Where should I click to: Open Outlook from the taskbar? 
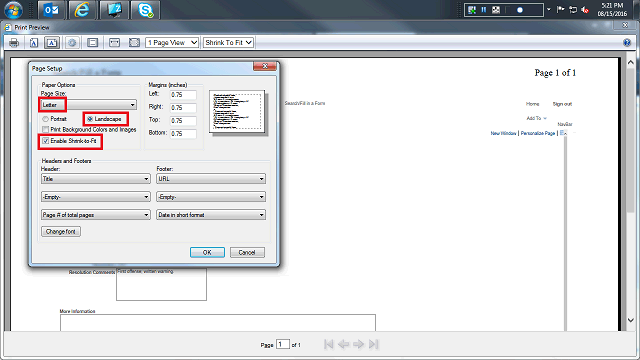click(x=51, y=10)
